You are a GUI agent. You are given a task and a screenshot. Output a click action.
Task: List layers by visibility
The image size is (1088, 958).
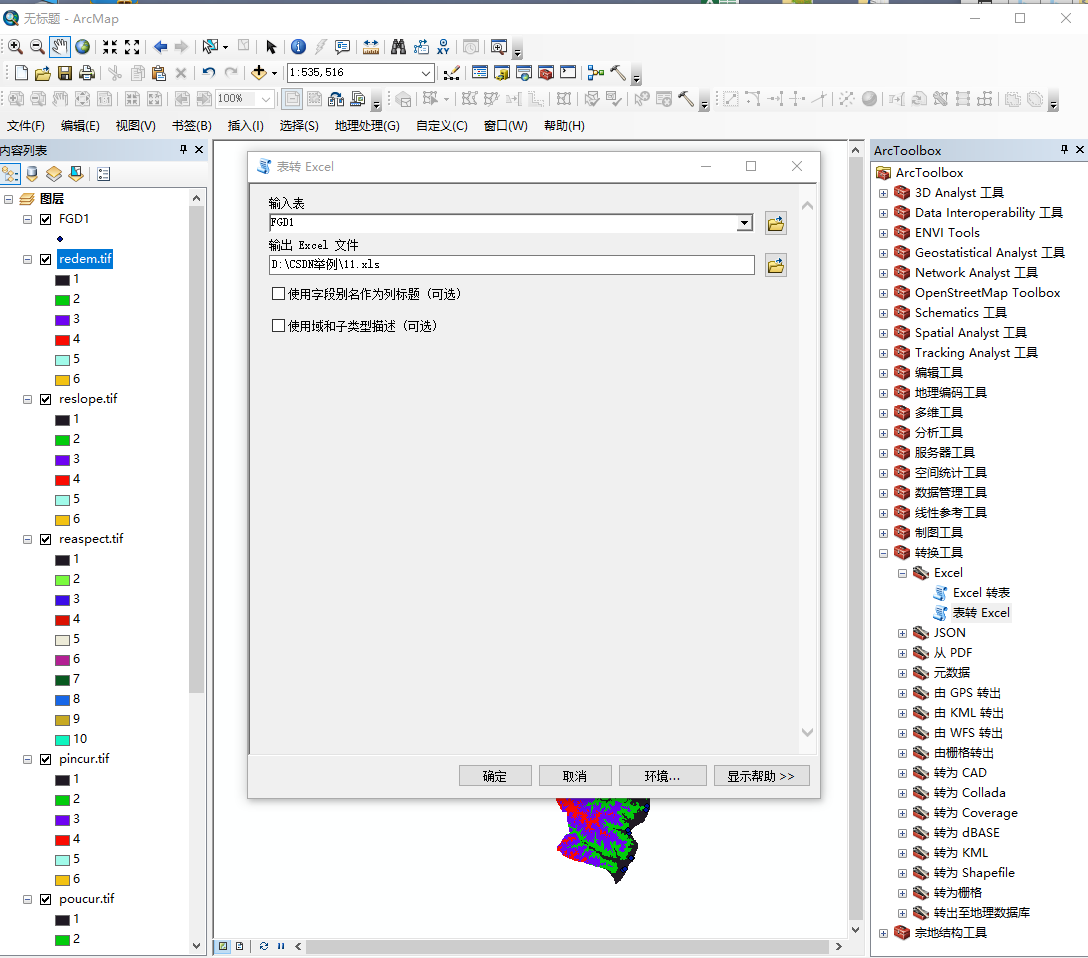[54, 173]
